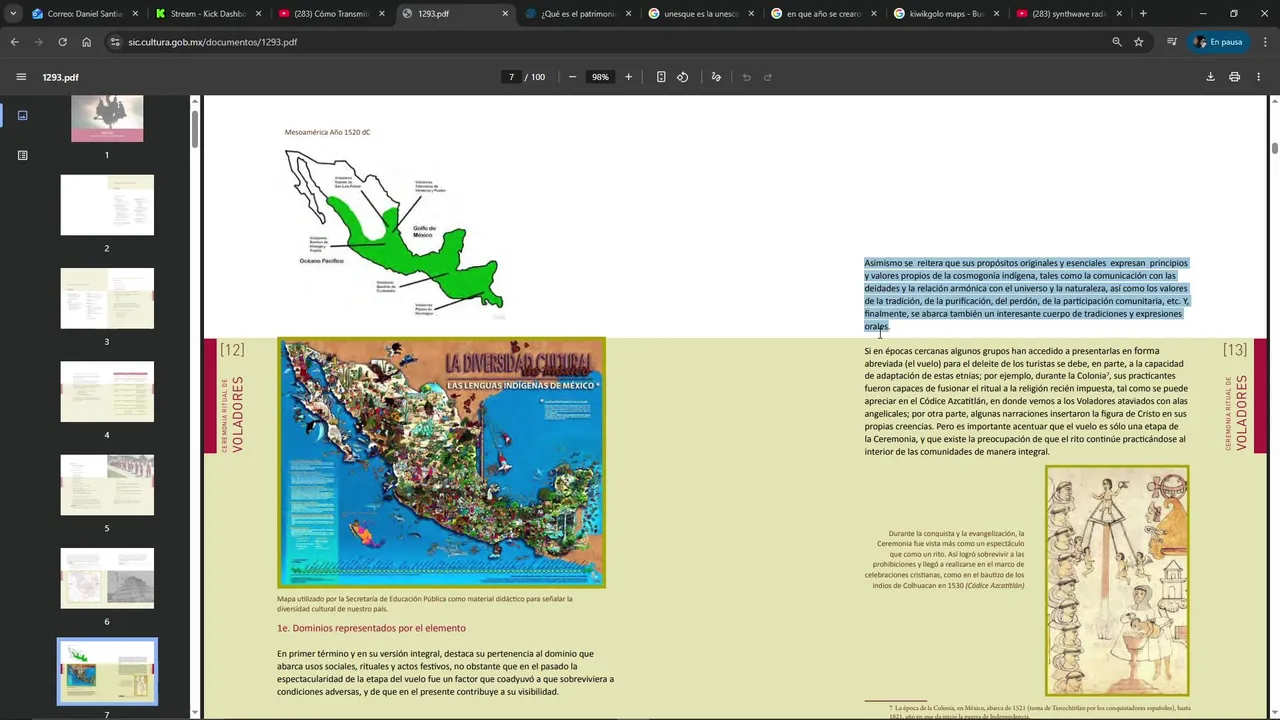Screen dimensions: 1280x720
Task: Click the 98% zoom level field
Action: point(600,77)
